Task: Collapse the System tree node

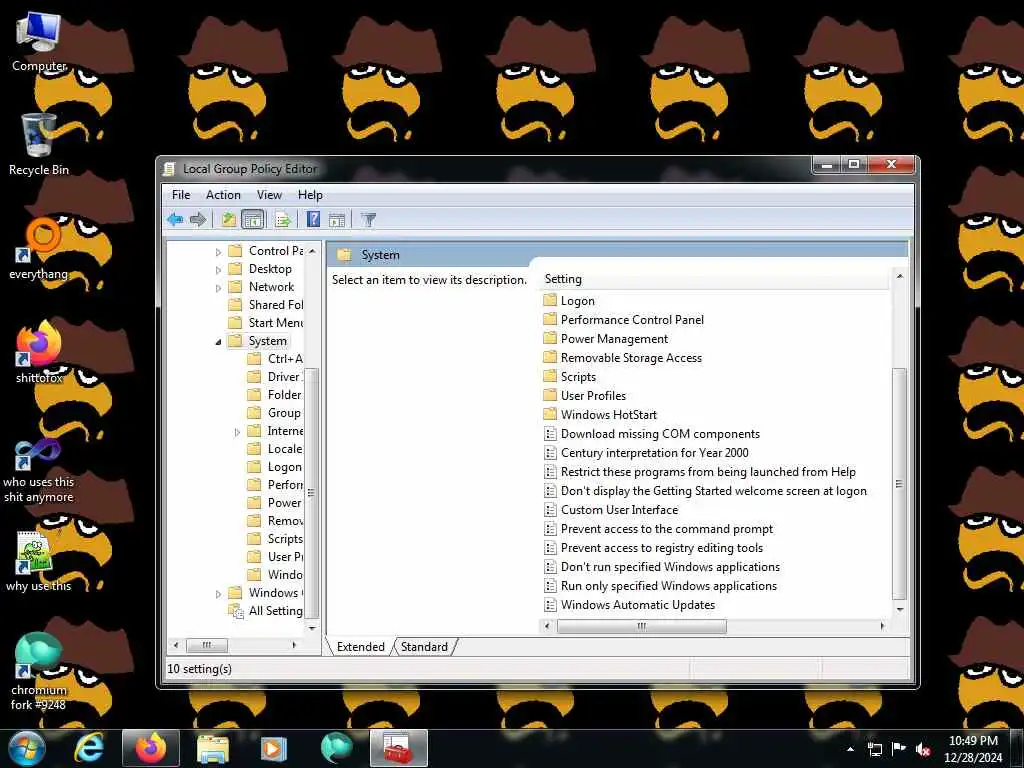Action: pos(219,342)
